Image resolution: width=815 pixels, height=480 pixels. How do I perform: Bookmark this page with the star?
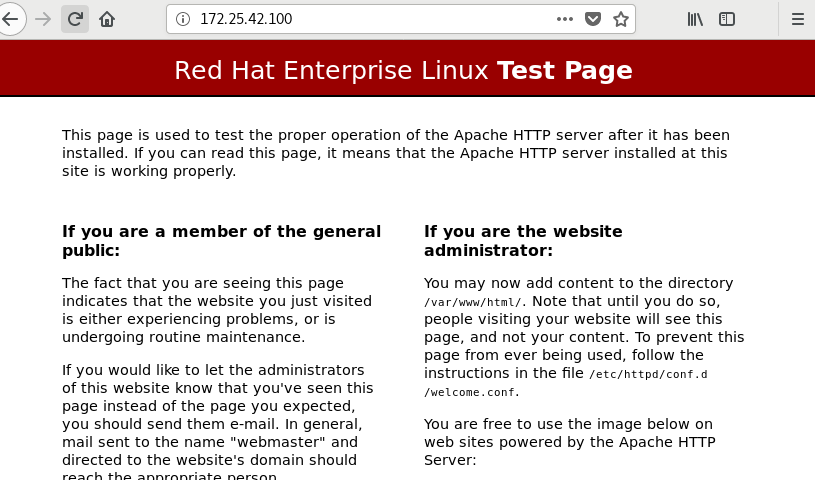621,19
